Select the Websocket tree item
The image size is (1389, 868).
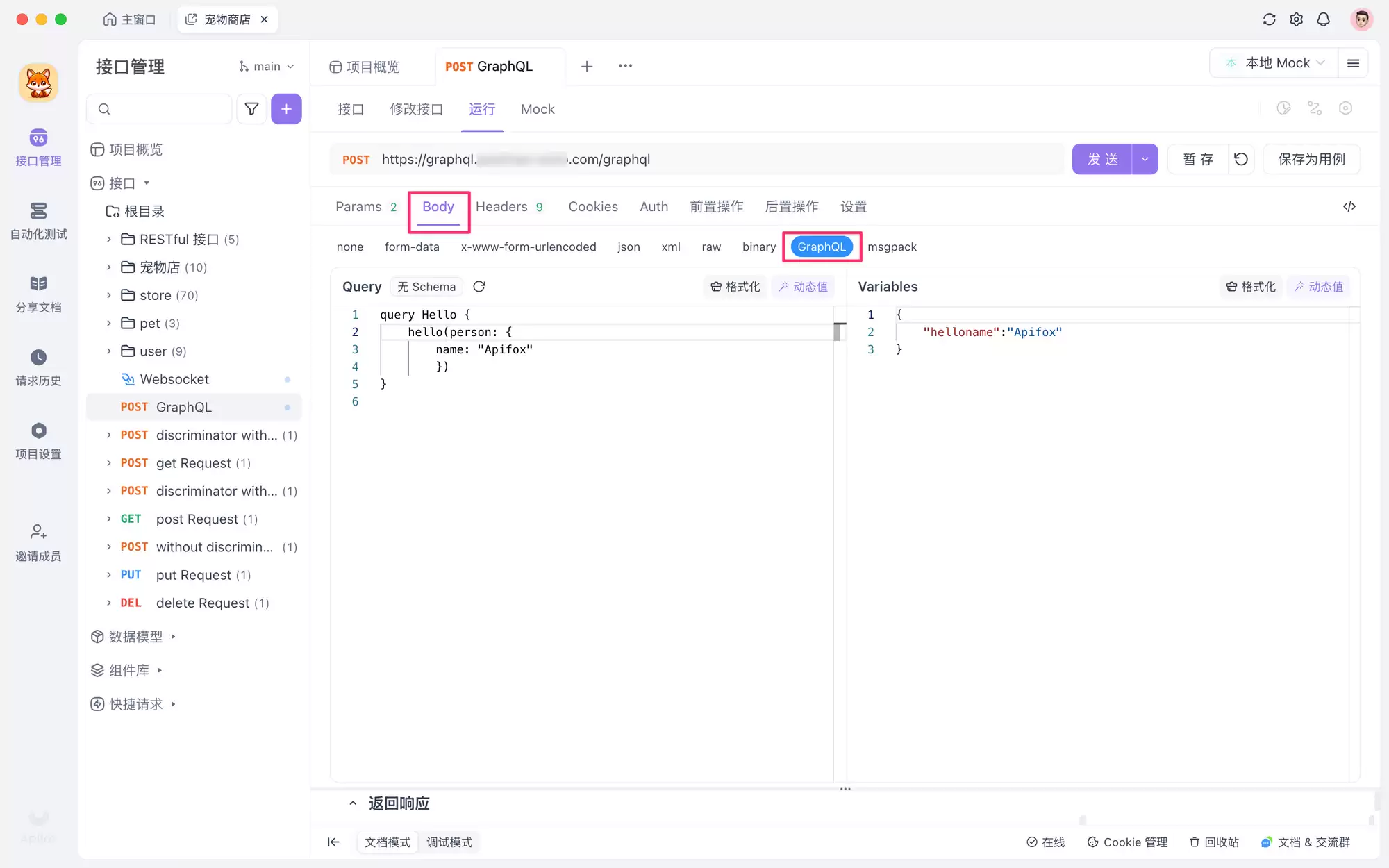tap(194, 379)
